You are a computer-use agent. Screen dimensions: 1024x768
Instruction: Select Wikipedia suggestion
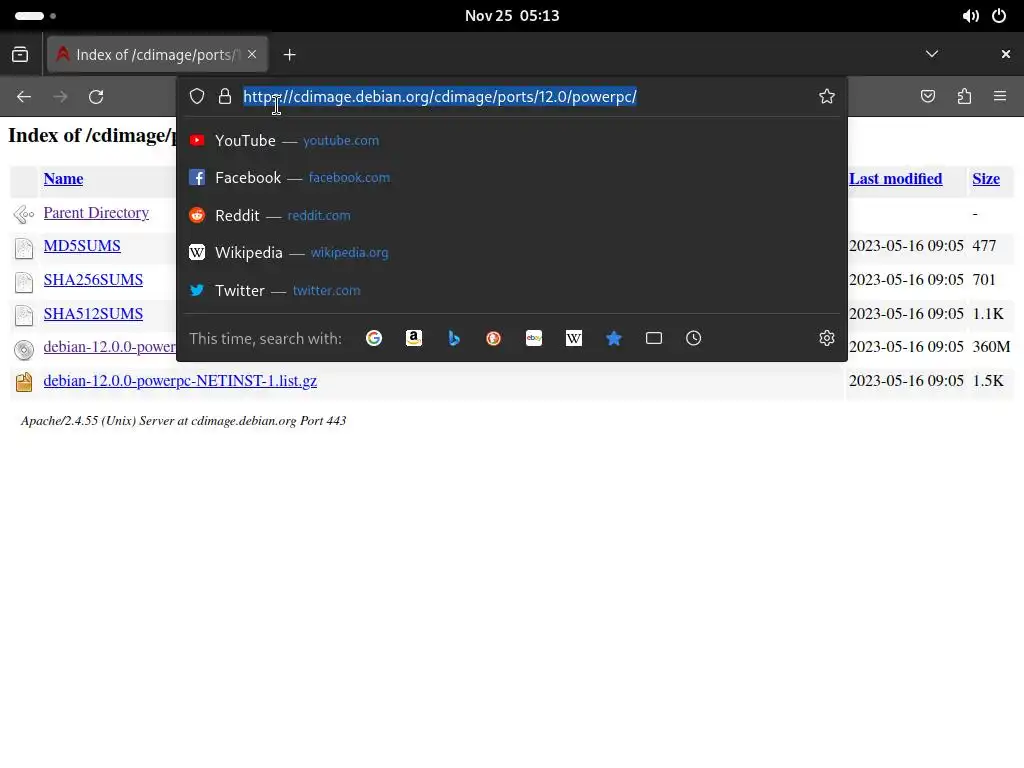tap(512, 253)
